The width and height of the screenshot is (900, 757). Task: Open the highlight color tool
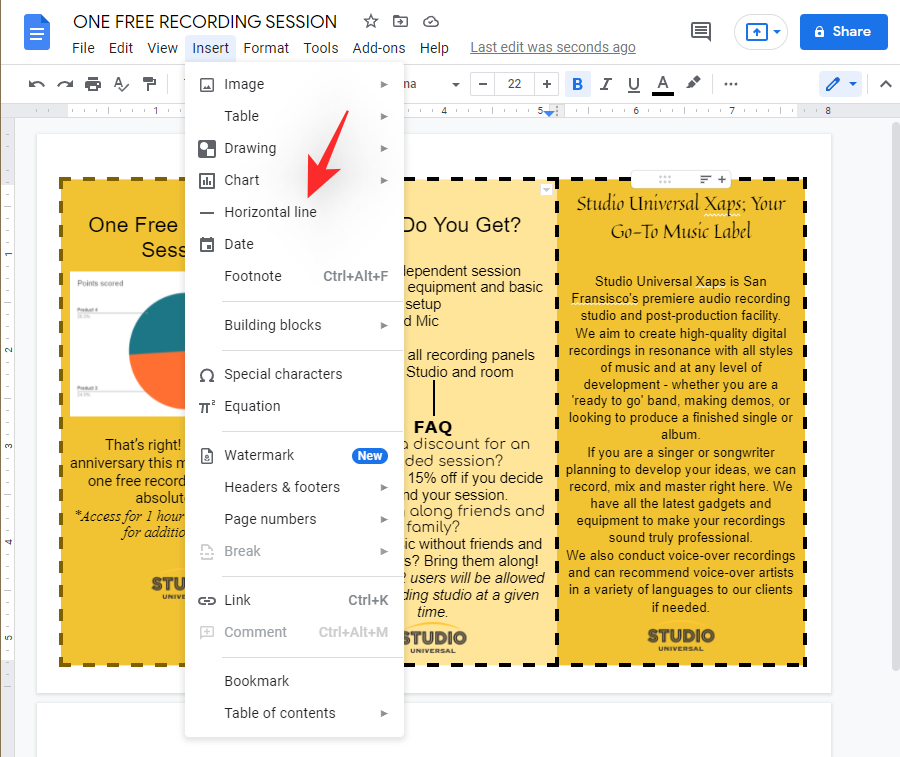(x=693, y=84)
